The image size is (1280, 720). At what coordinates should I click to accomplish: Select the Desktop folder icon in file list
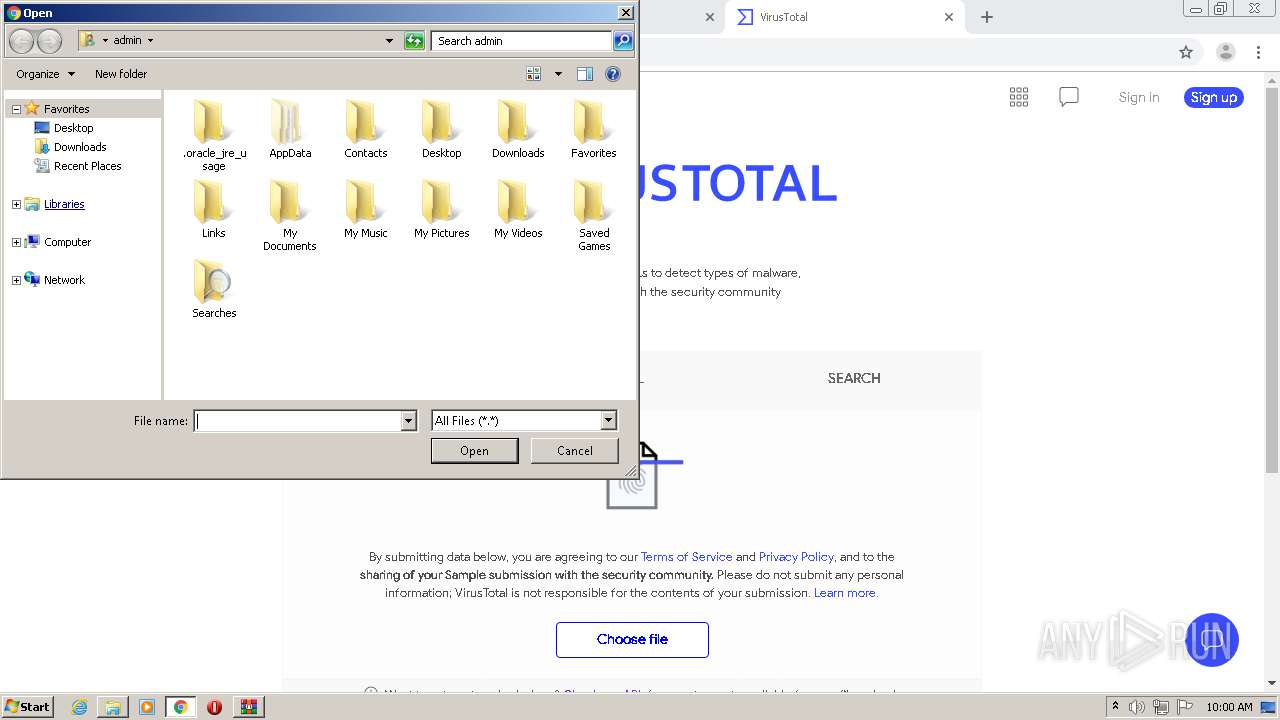pos(442,129)
